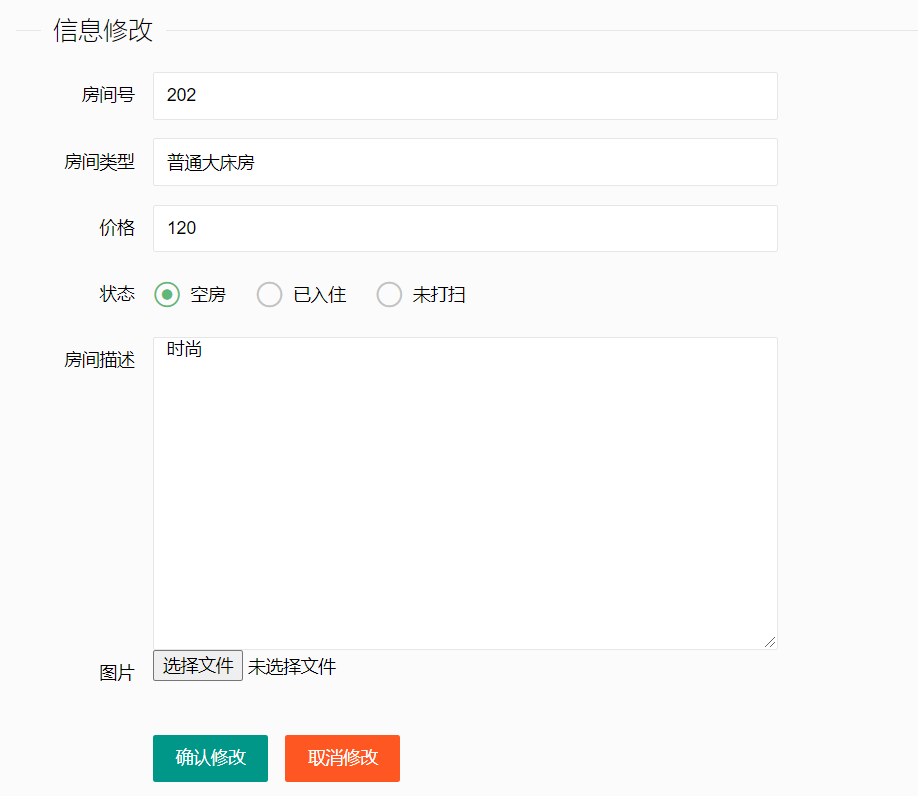Select the 未打扫 radio button

pyautogui.click(x=389, y=294)
